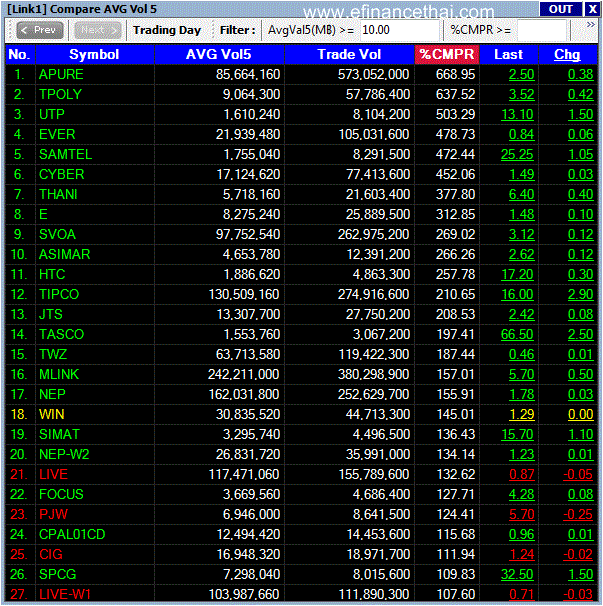Image resolution: width=603 pixels, height=606 pixels.
Task: Select the THANI symbol
Action: [x=58, y=194]
